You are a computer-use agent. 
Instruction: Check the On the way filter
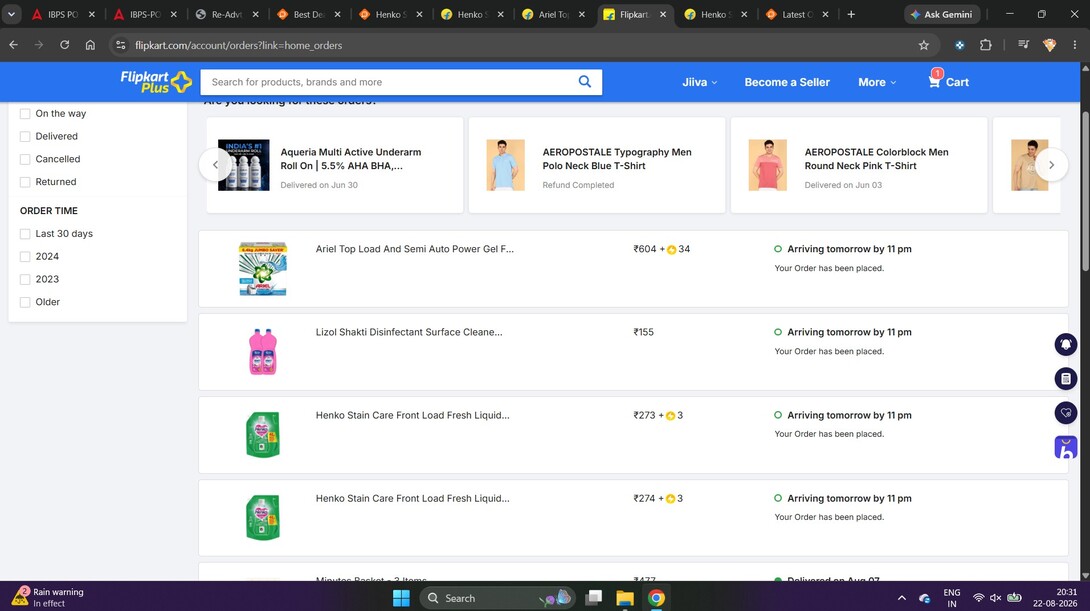[x=25, y=113]
